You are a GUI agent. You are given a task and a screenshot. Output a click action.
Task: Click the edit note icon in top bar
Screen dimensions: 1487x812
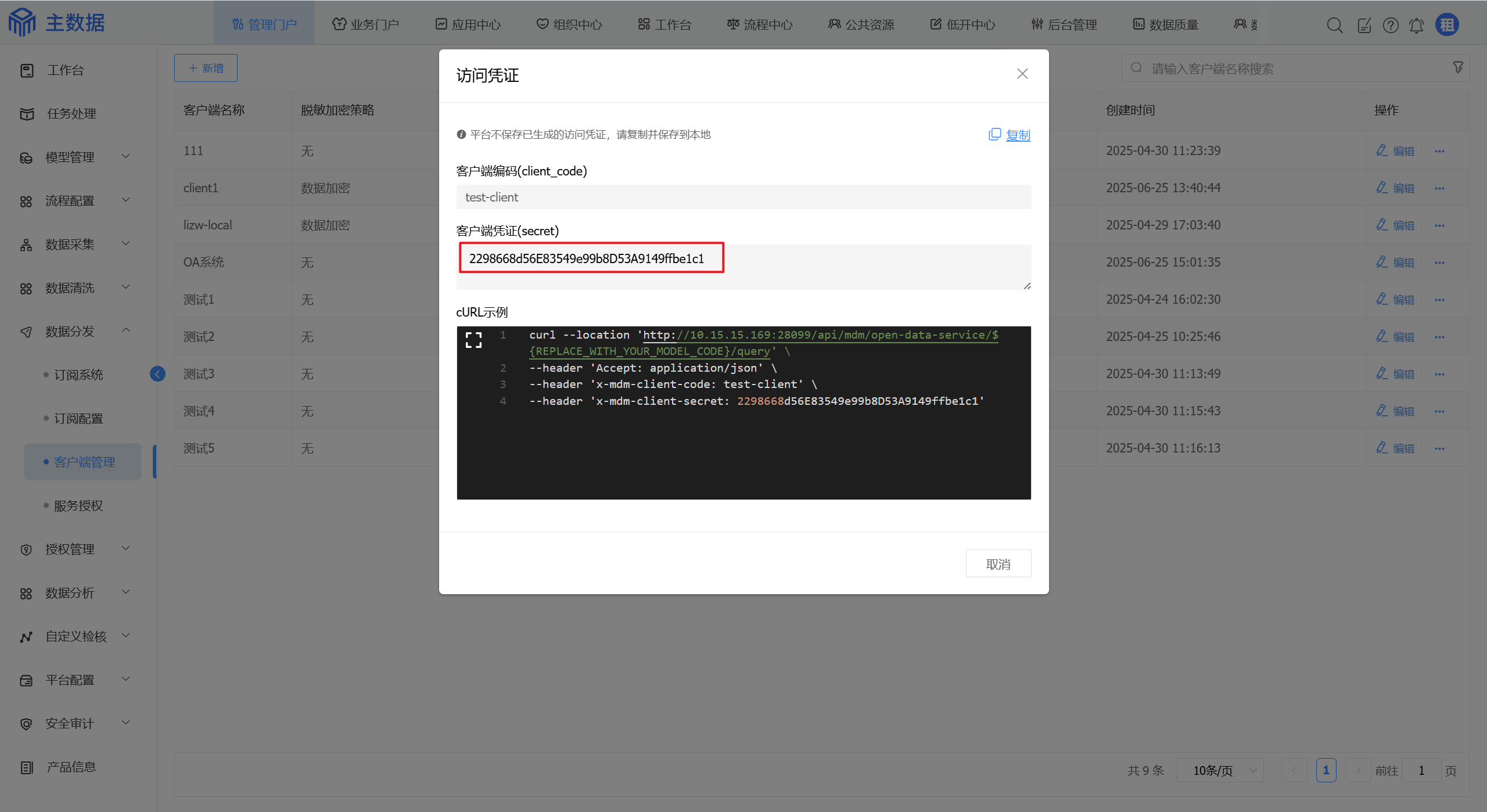[x=1364, y=25]
